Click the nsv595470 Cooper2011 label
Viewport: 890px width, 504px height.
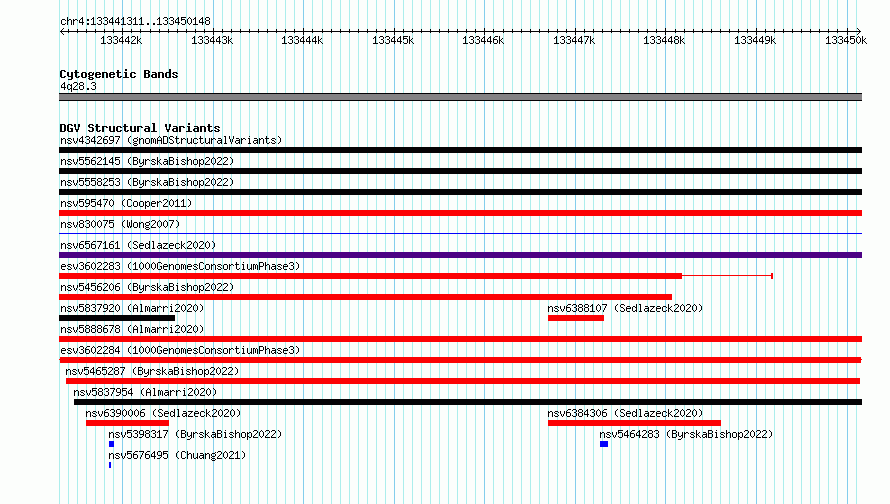click(x=126, y=203)
